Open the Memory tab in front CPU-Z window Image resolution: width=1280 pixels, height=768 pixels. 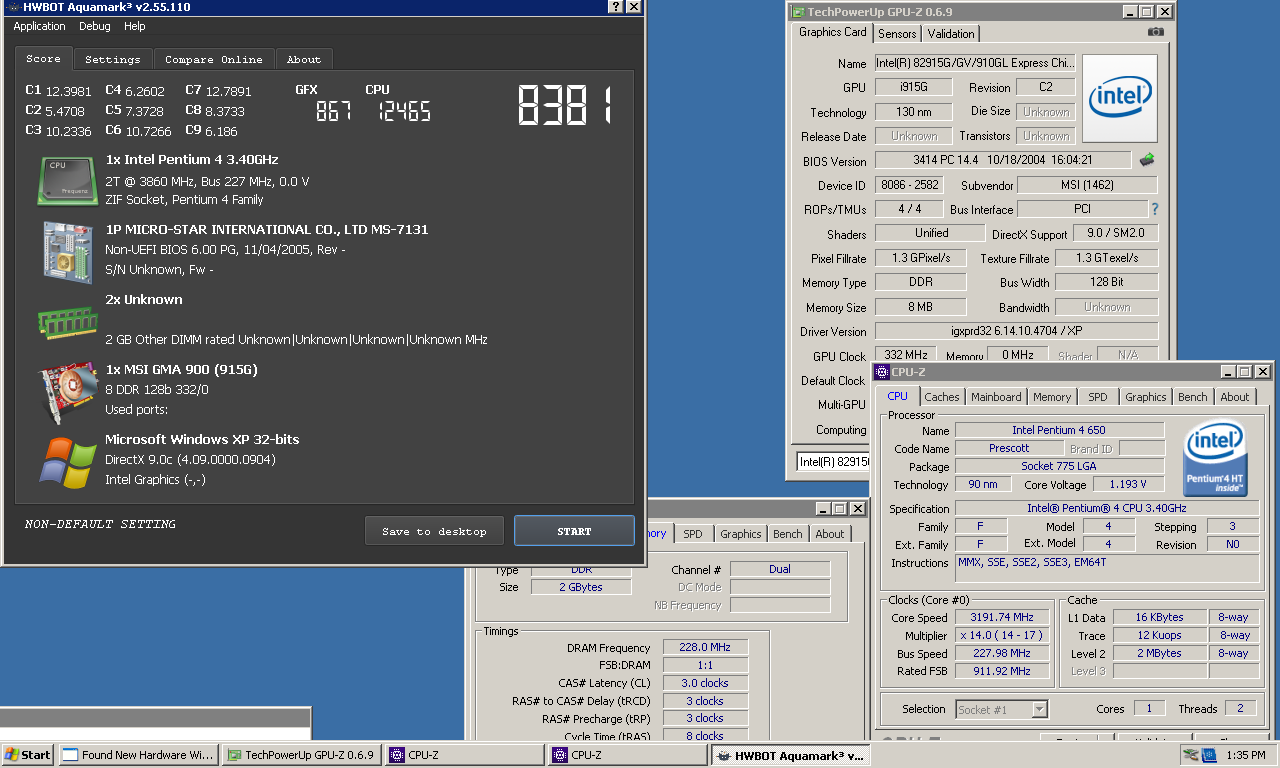[x=1052, y=397]
